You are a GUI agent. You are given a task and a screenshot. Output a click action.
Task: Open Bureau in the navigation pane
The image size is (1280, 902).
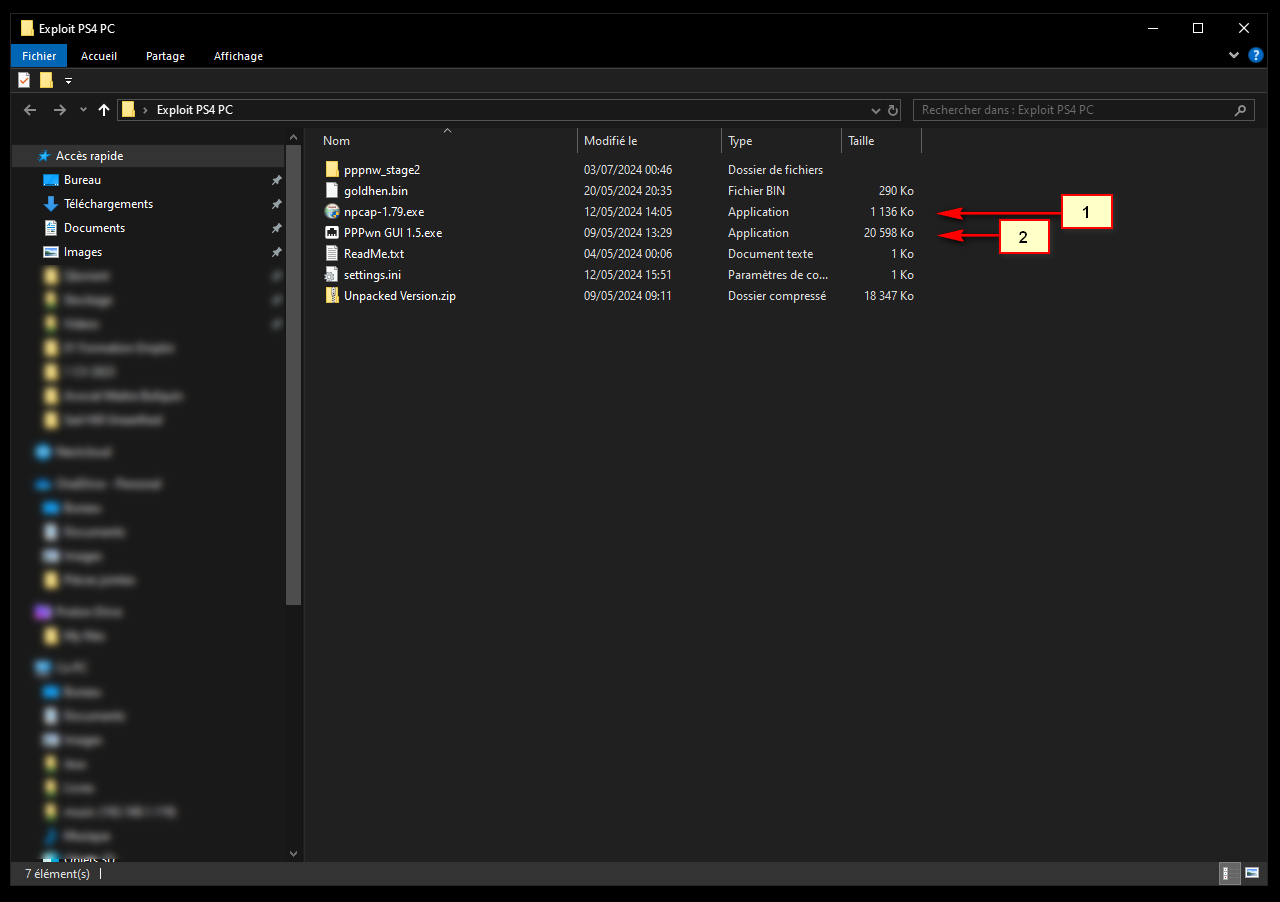[82, 180]
